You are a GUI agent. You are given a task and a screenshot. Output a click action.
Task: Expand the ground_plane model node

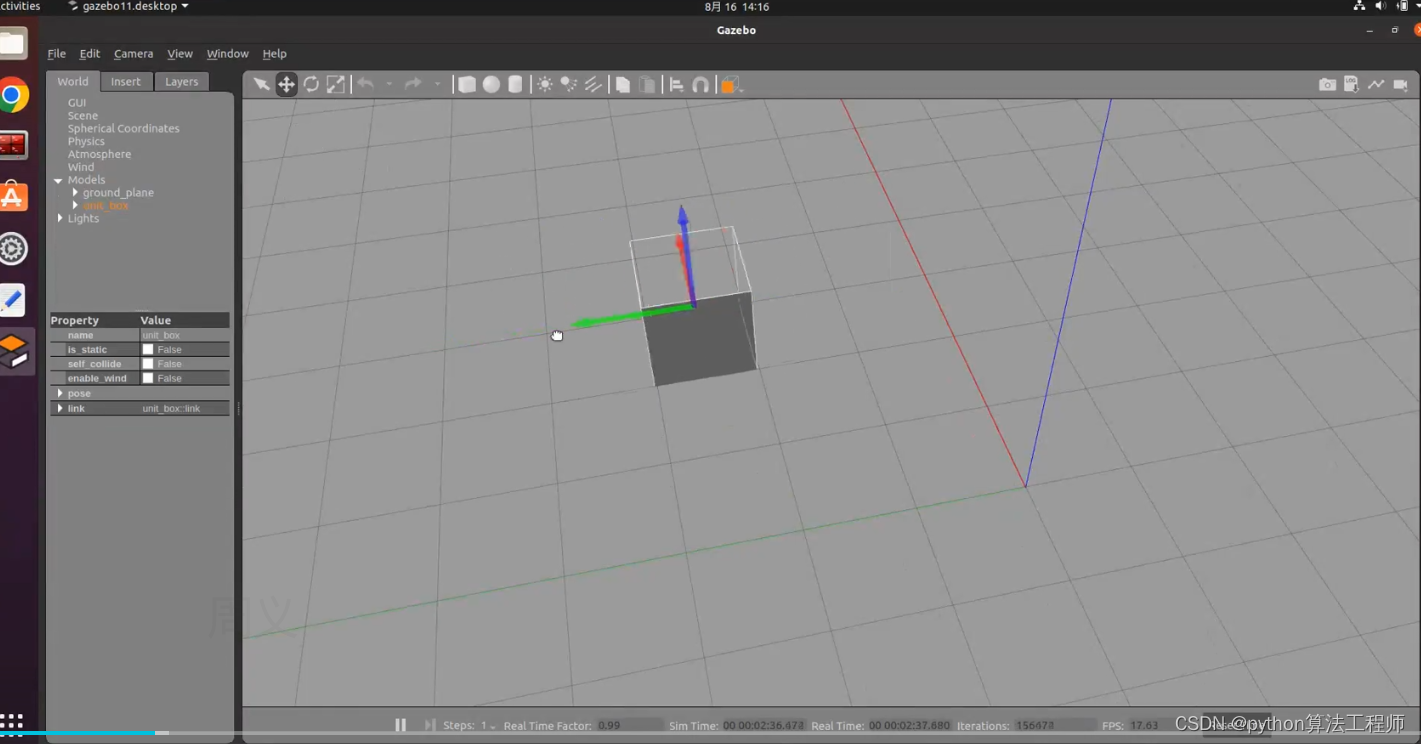pyautogui.click(x=75, y=193)
